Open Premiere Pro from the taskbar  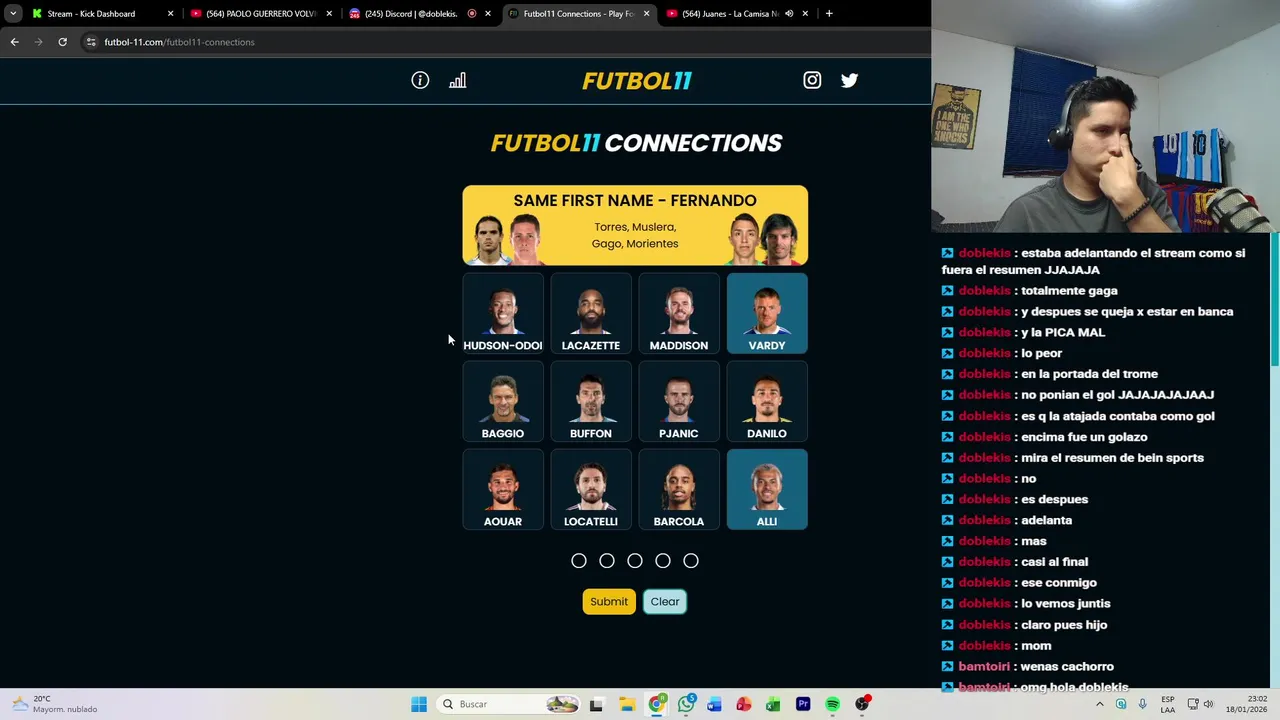[803, 704]
